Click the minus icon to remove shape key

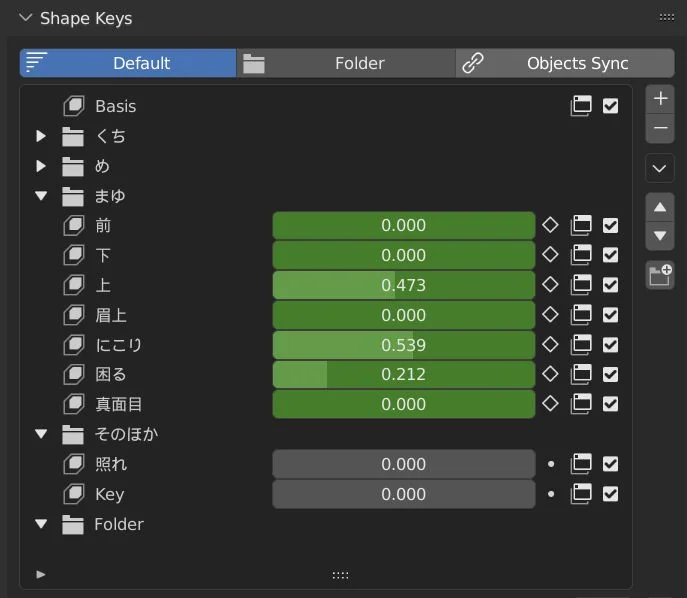click(660, 128)
